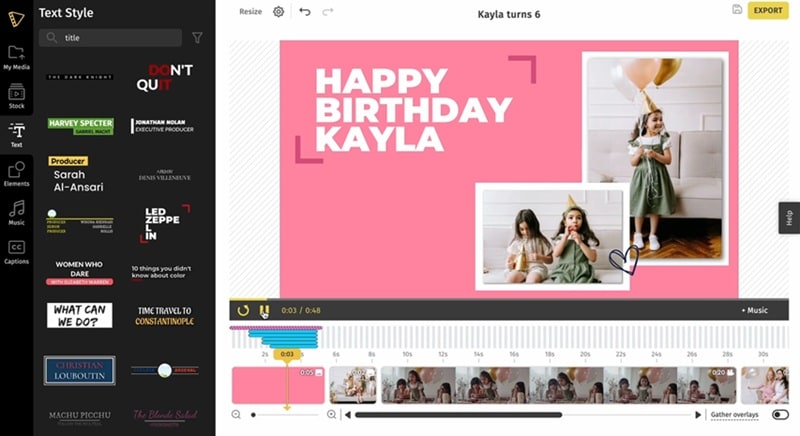Choose the Christian Louboutin text style
800x436 pixels.
(x=80, y=370)
